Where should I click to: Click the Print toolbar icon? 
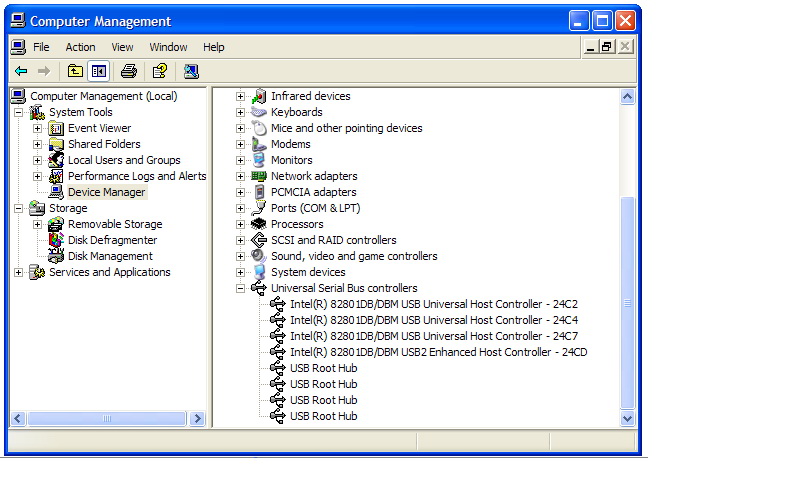coord(128,71)
